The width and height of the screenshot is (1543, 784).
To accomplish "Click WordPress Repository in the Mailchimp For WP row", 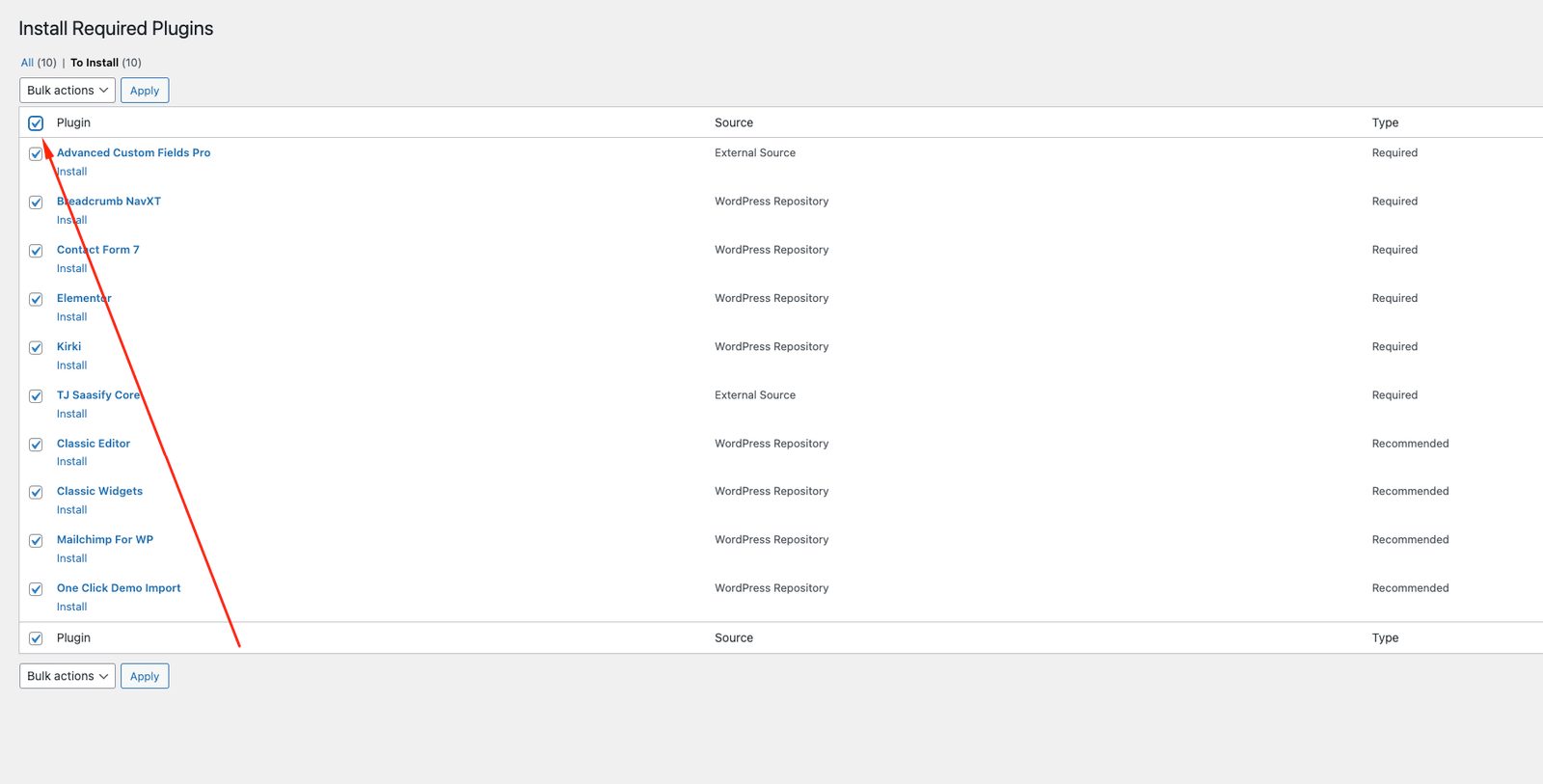I will [771, 540].
